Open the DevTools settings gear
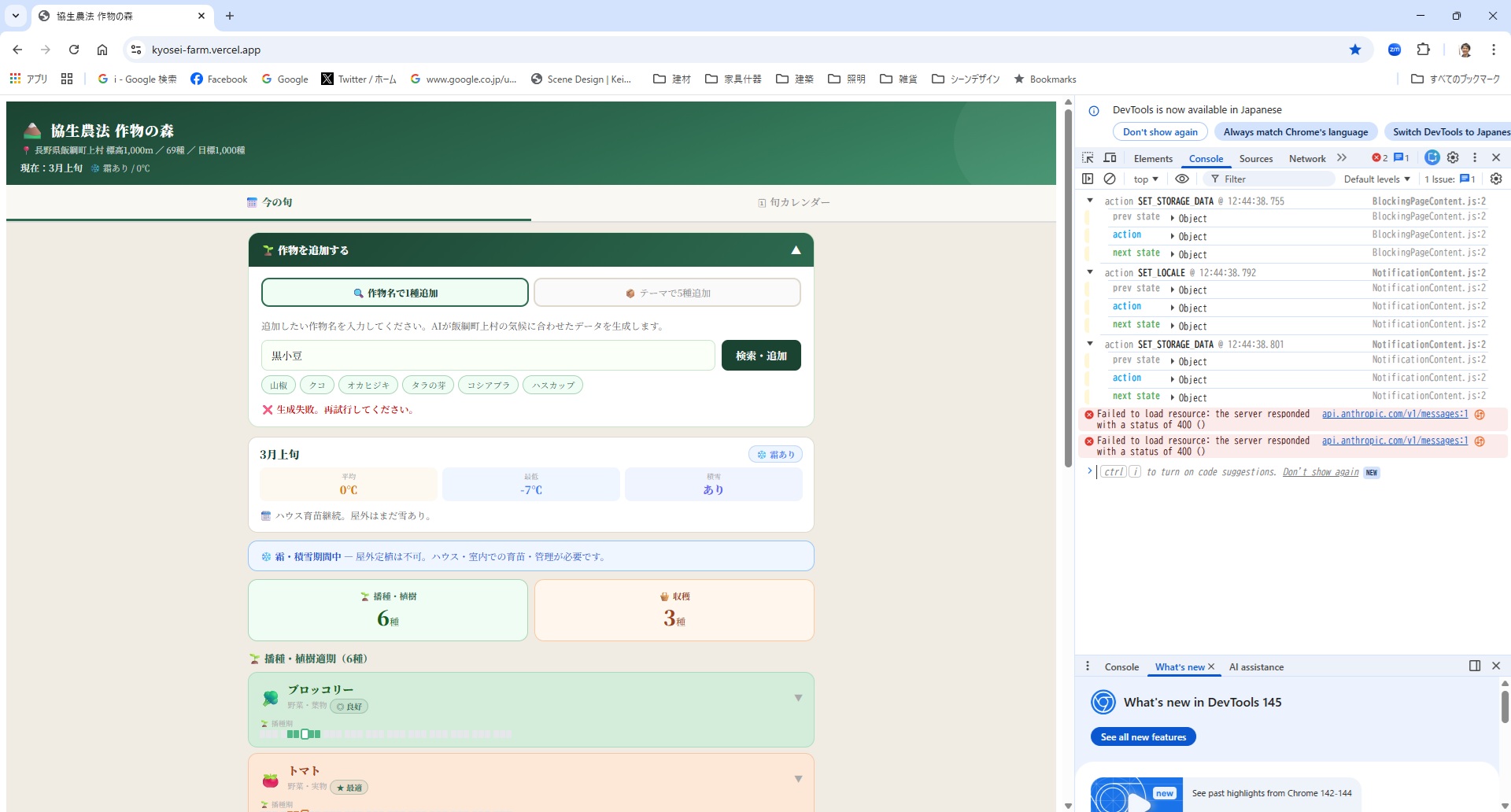Viewport: 1511px width, 812px height. point(1453,158)
